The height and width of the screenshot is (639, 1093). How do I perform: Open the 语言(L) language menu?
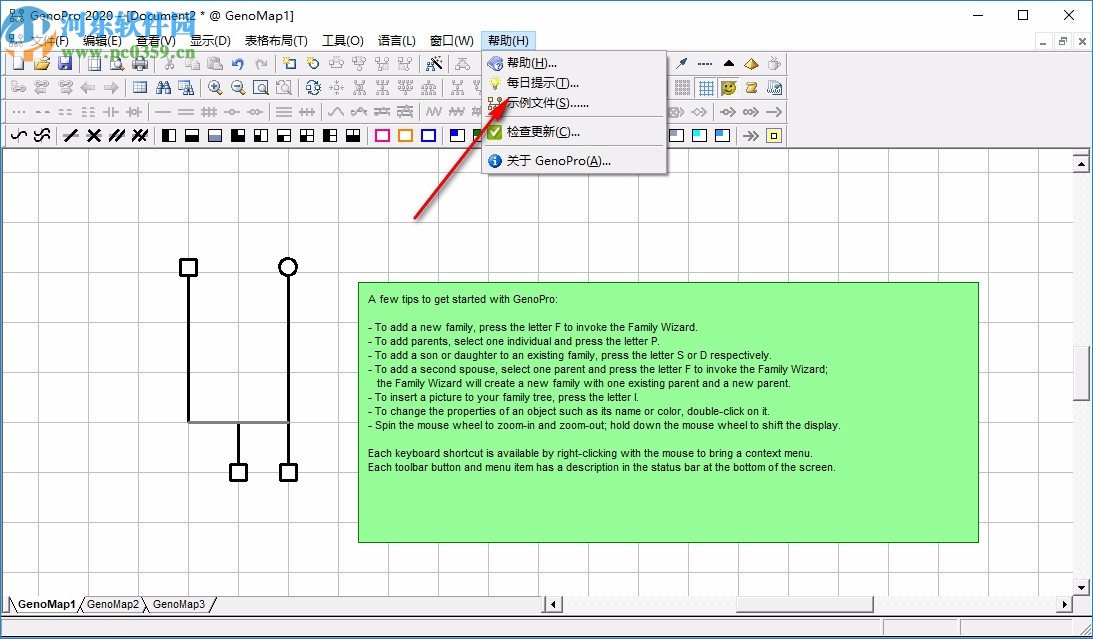[397, 40]
